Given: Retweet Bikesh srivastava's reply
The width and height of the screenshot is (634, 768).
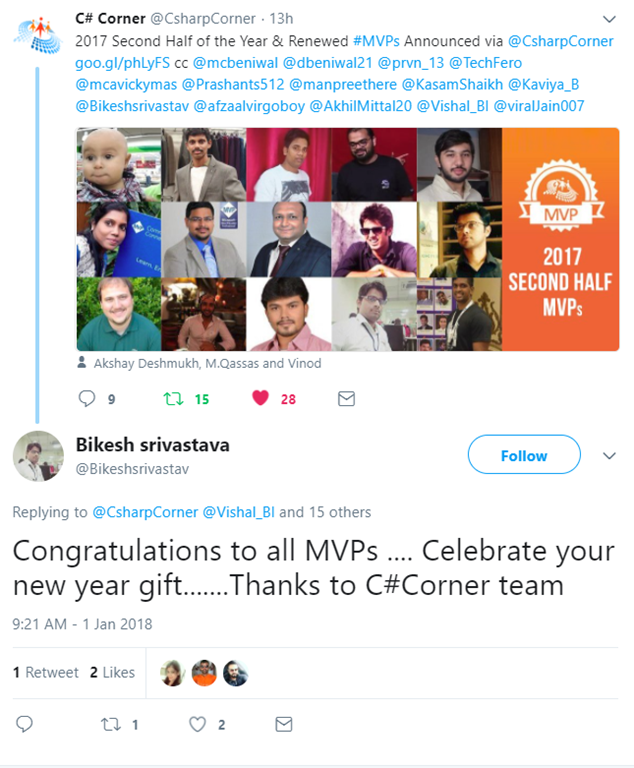Looking at the screenshot, I should point(111,724).
